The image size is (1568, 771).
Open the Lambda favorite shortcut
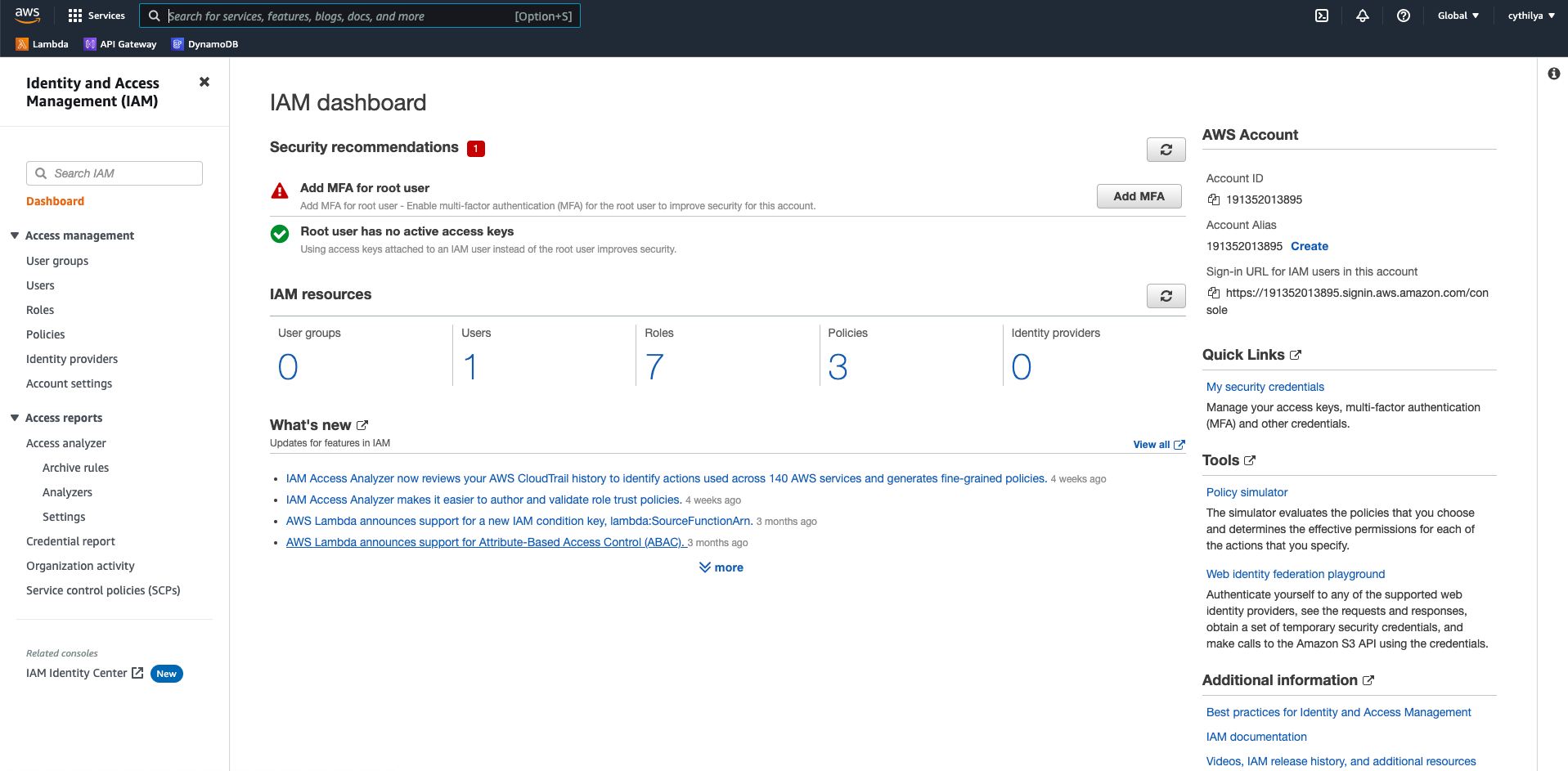[43, 44]
